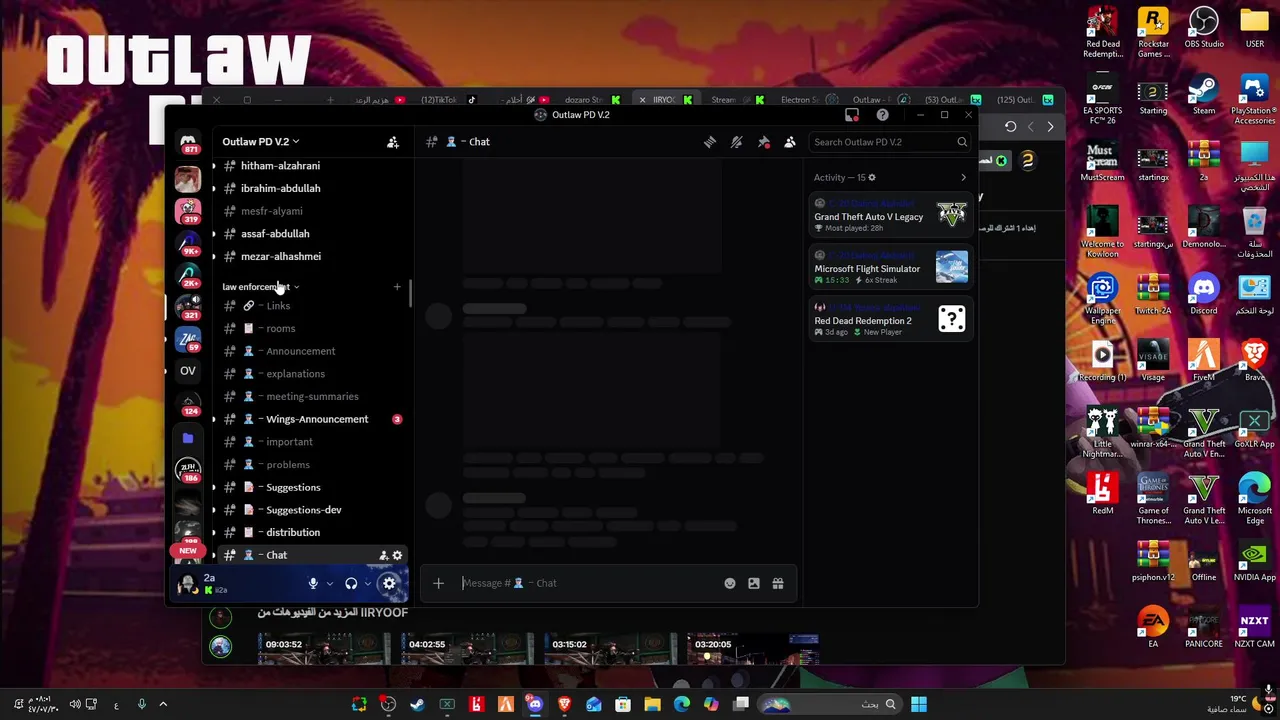Click browser reload button behind Discord
This screenshot has width=1280, height=720.
pos(1010,127)
